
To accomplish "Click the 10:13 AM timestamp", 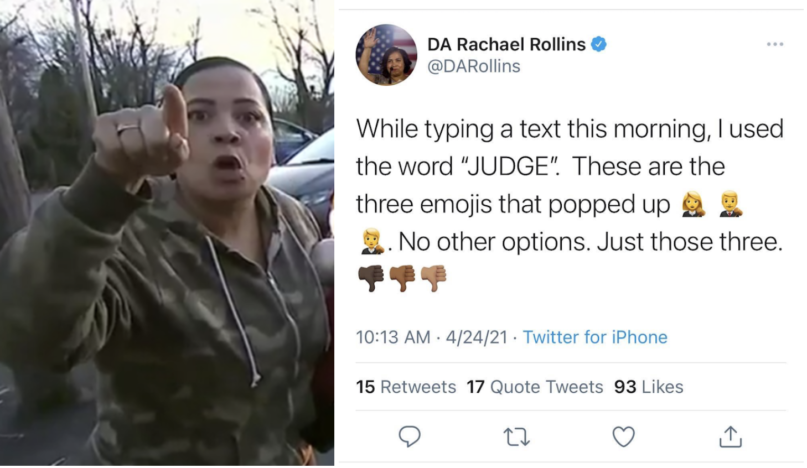I will click(393, 337).
